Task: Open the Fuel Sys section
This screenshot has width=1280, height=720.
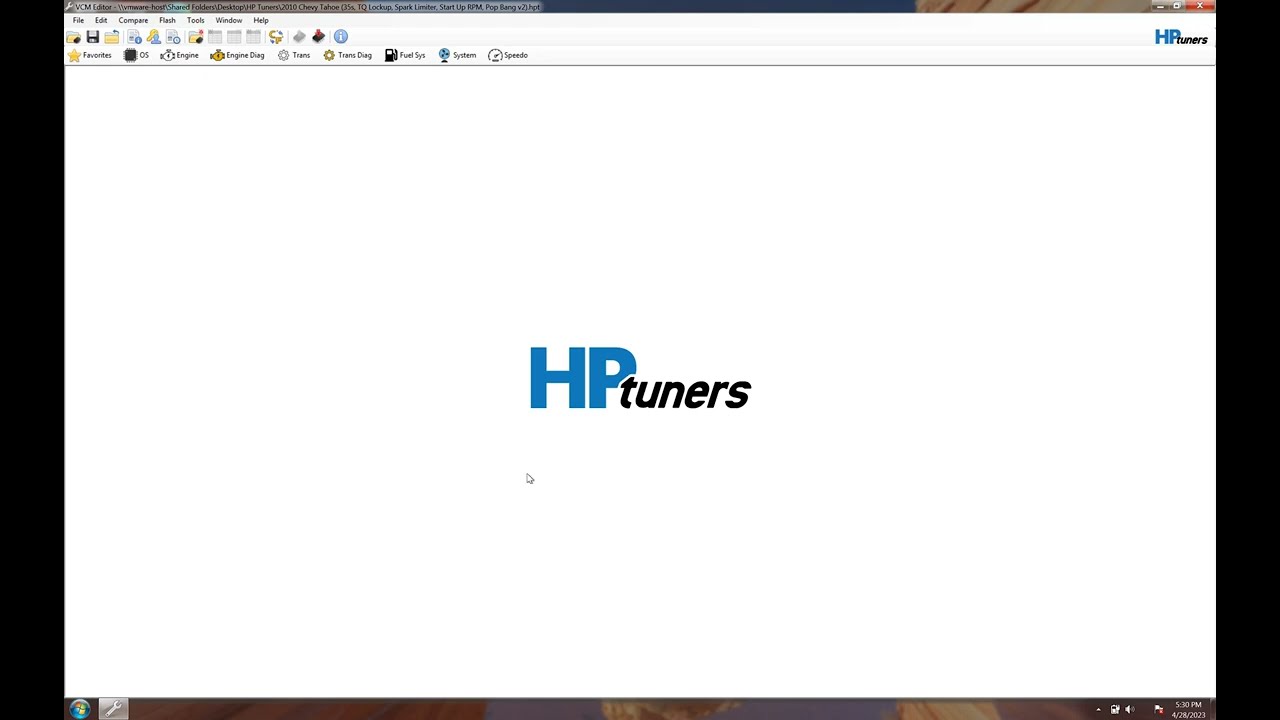Action: click(405, 55)
